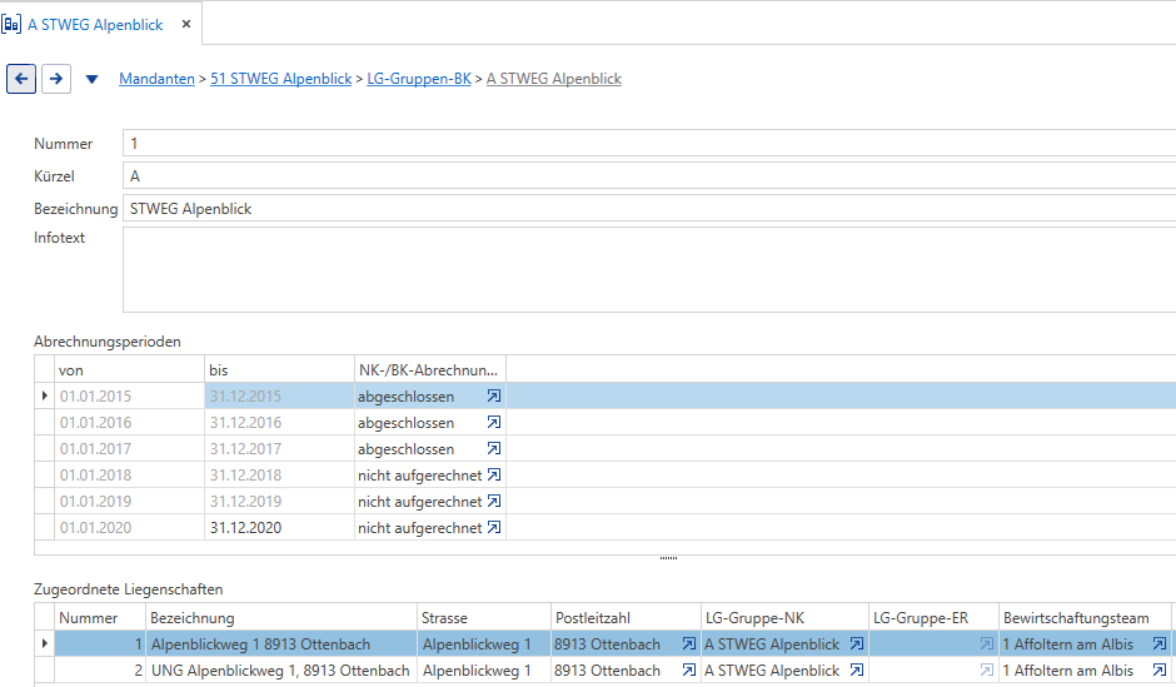Click the A STWEG Alpenblick breadcrumb
The width and height of the screenshot is (1176, 687).
[x=554, y=79]
